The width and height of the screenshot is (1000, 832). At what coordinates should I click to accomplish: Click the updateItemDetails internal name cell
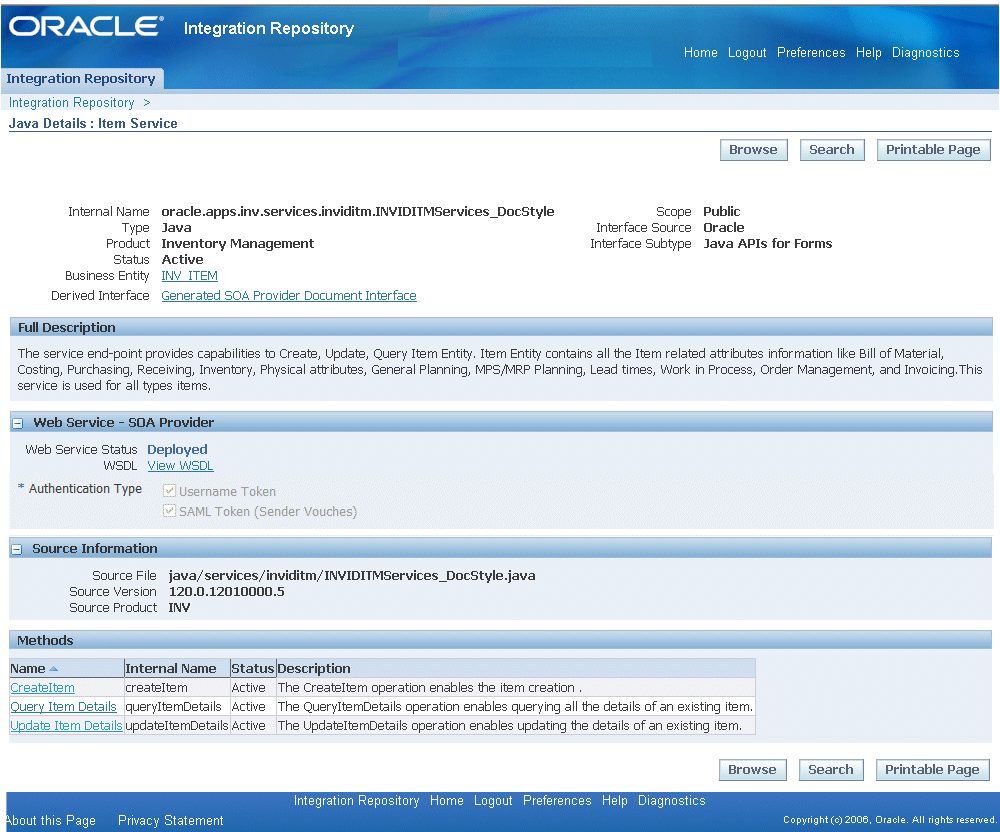pos(177,726)
